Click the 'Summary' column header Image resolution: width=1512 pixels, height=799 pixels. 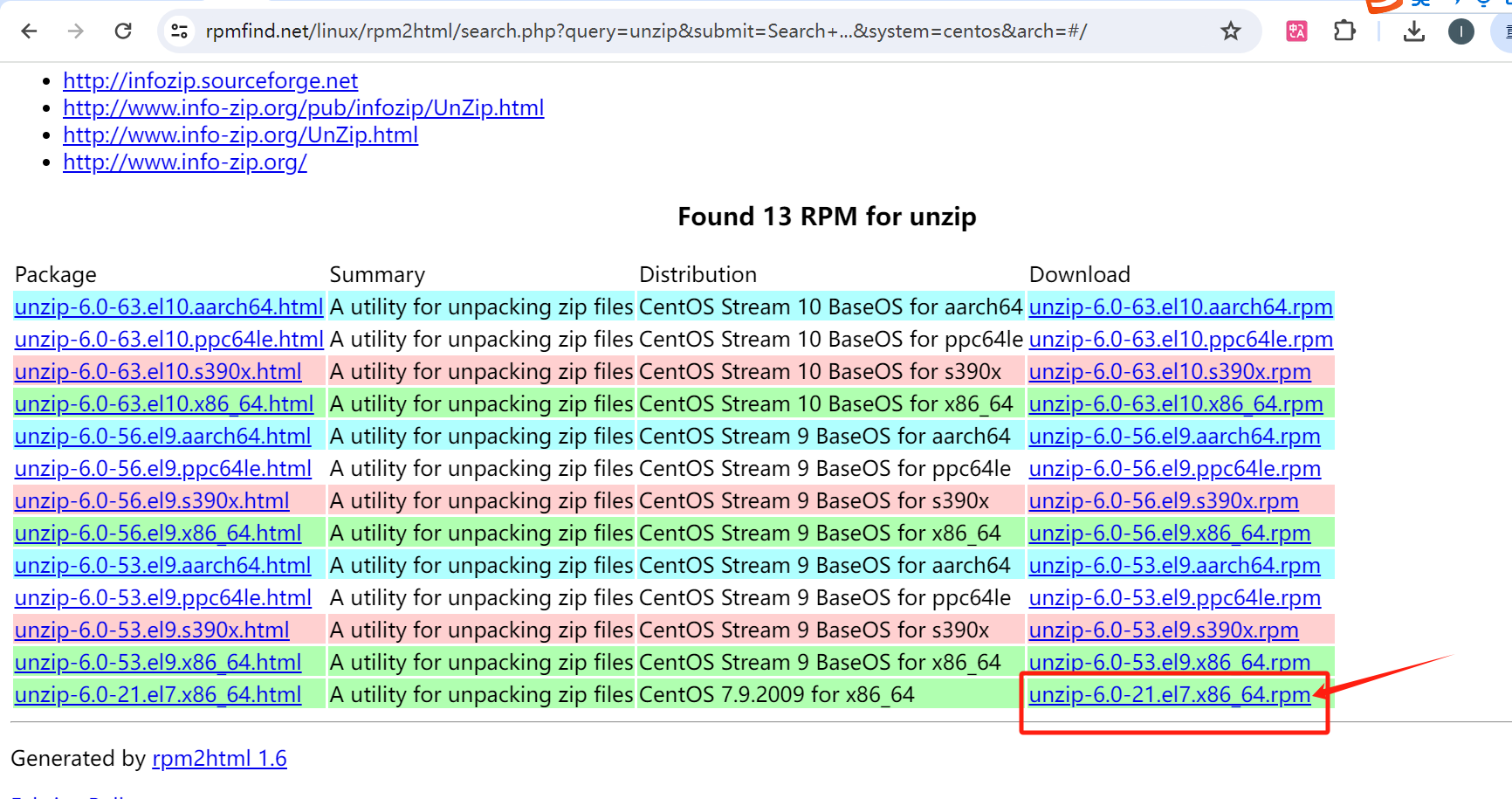[x=377, y=274]
